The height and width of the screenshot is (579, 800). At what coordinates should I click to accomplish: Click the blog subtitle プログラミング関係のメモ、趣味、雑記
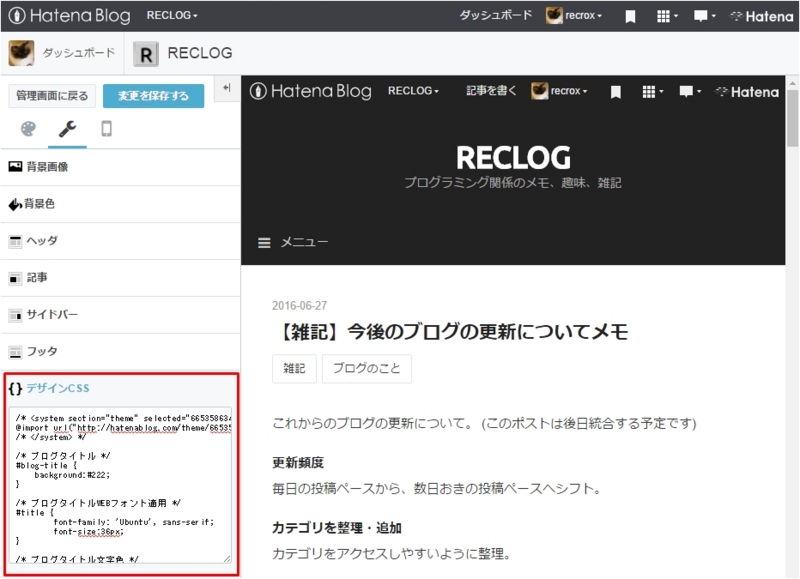513,183
